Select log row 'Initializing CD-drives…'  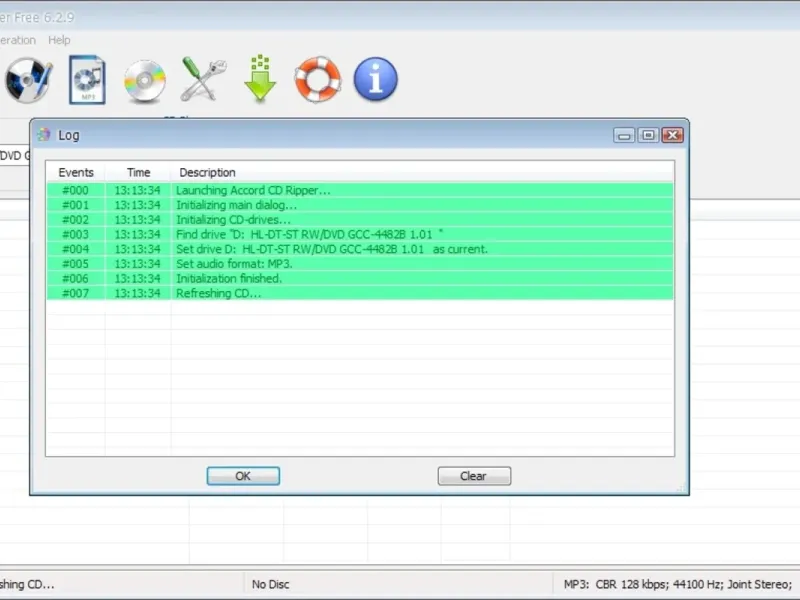point(360,220)
